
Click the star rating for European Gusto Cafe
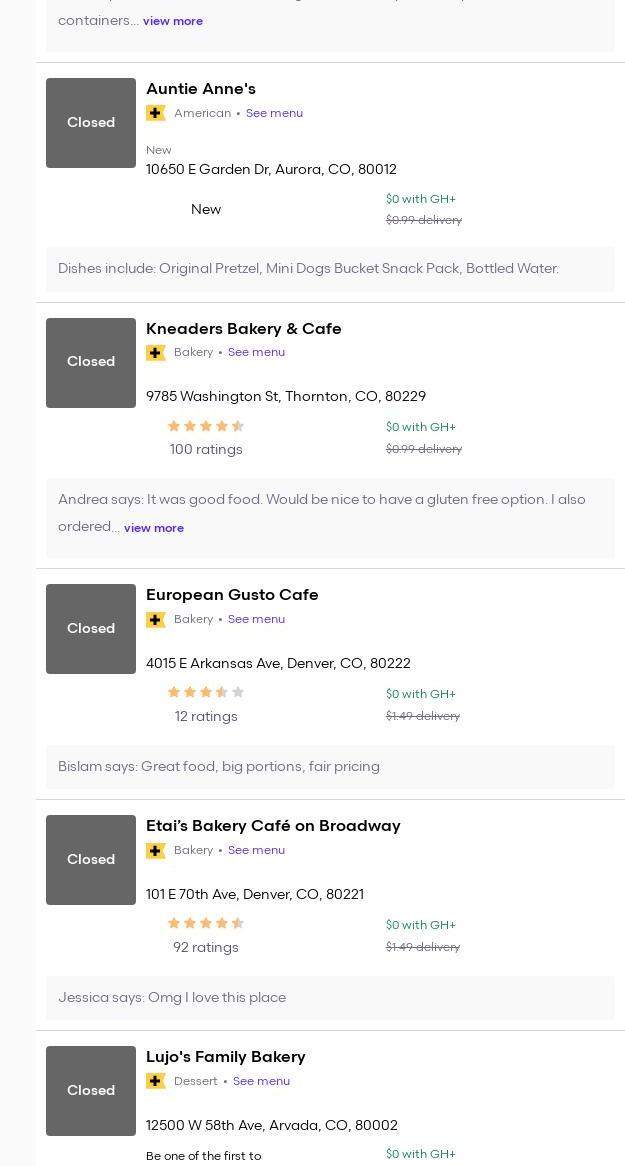pos(206,692)
